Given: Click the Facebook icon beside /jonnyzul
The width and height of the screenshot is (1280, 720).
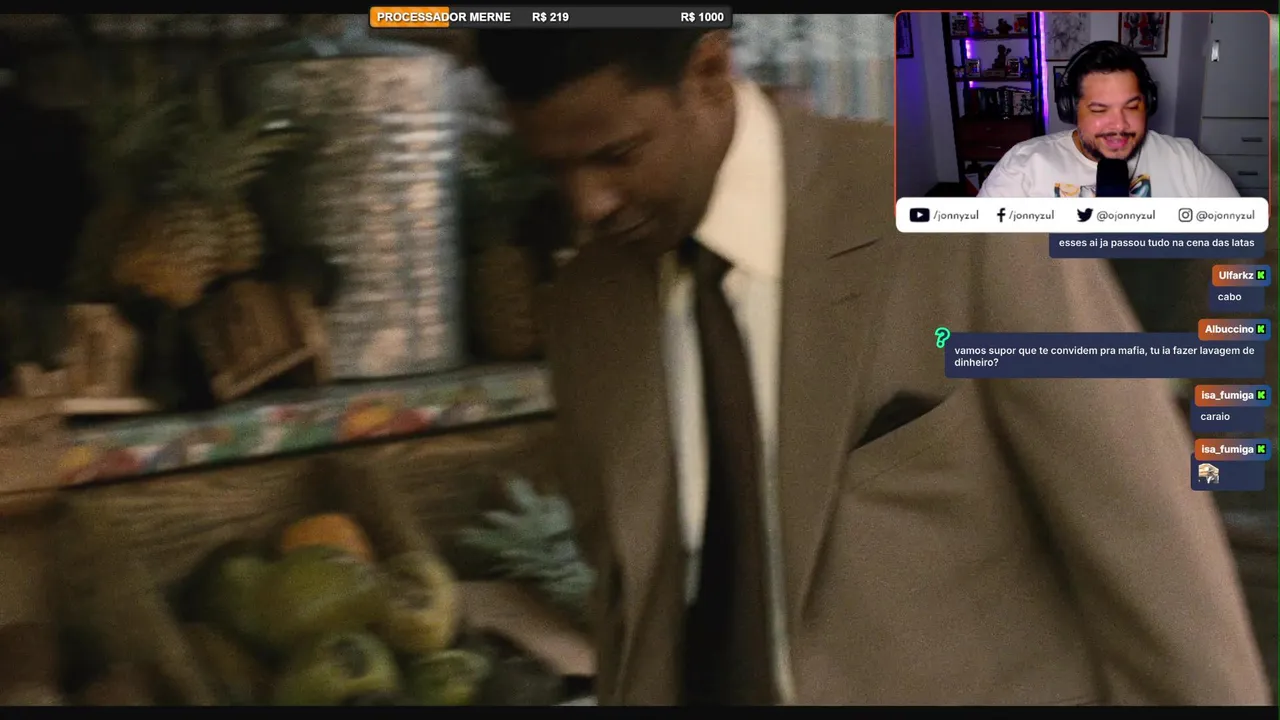Looking at the screenshot, I should [x=1001, y=215].
